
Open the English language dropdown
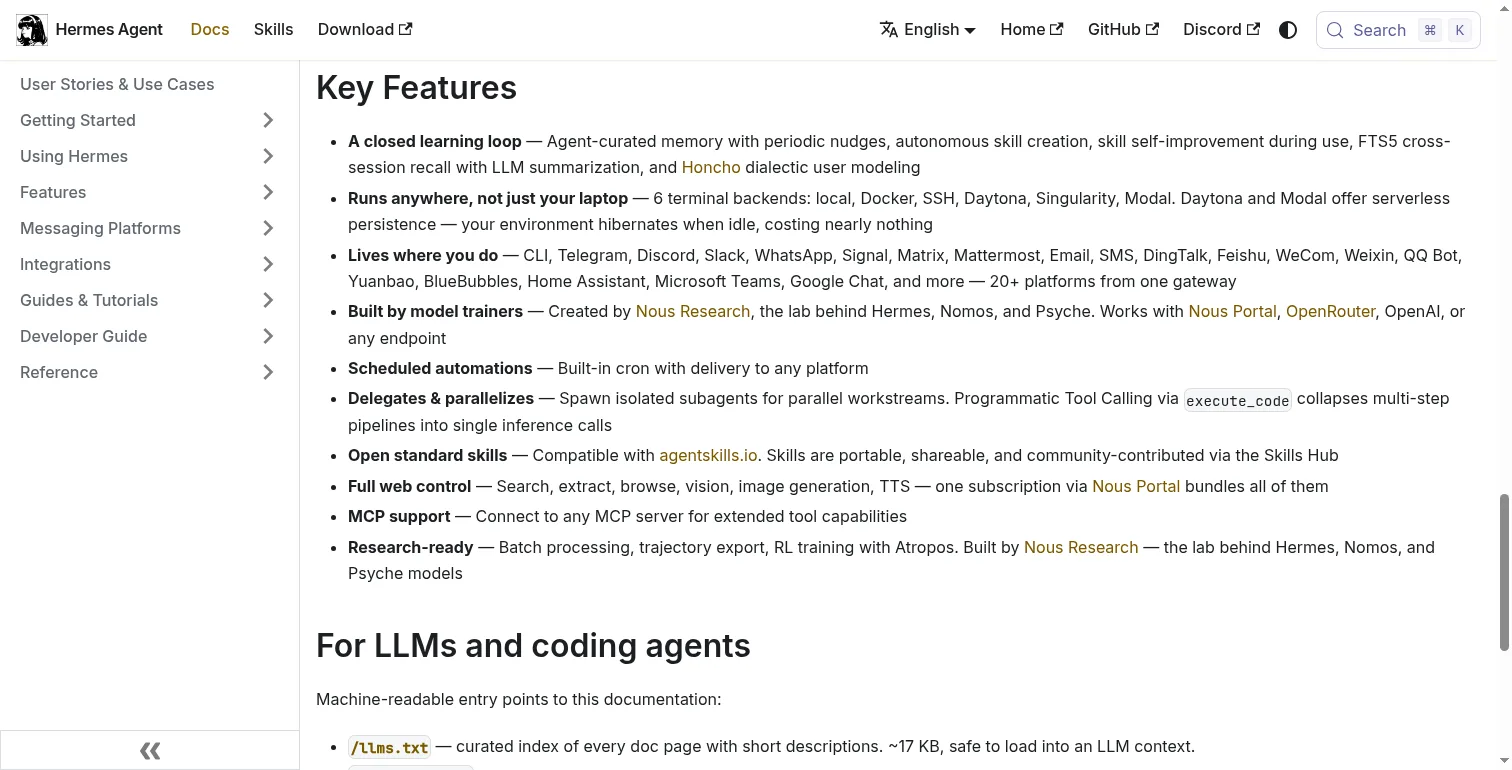coord(928,30)
